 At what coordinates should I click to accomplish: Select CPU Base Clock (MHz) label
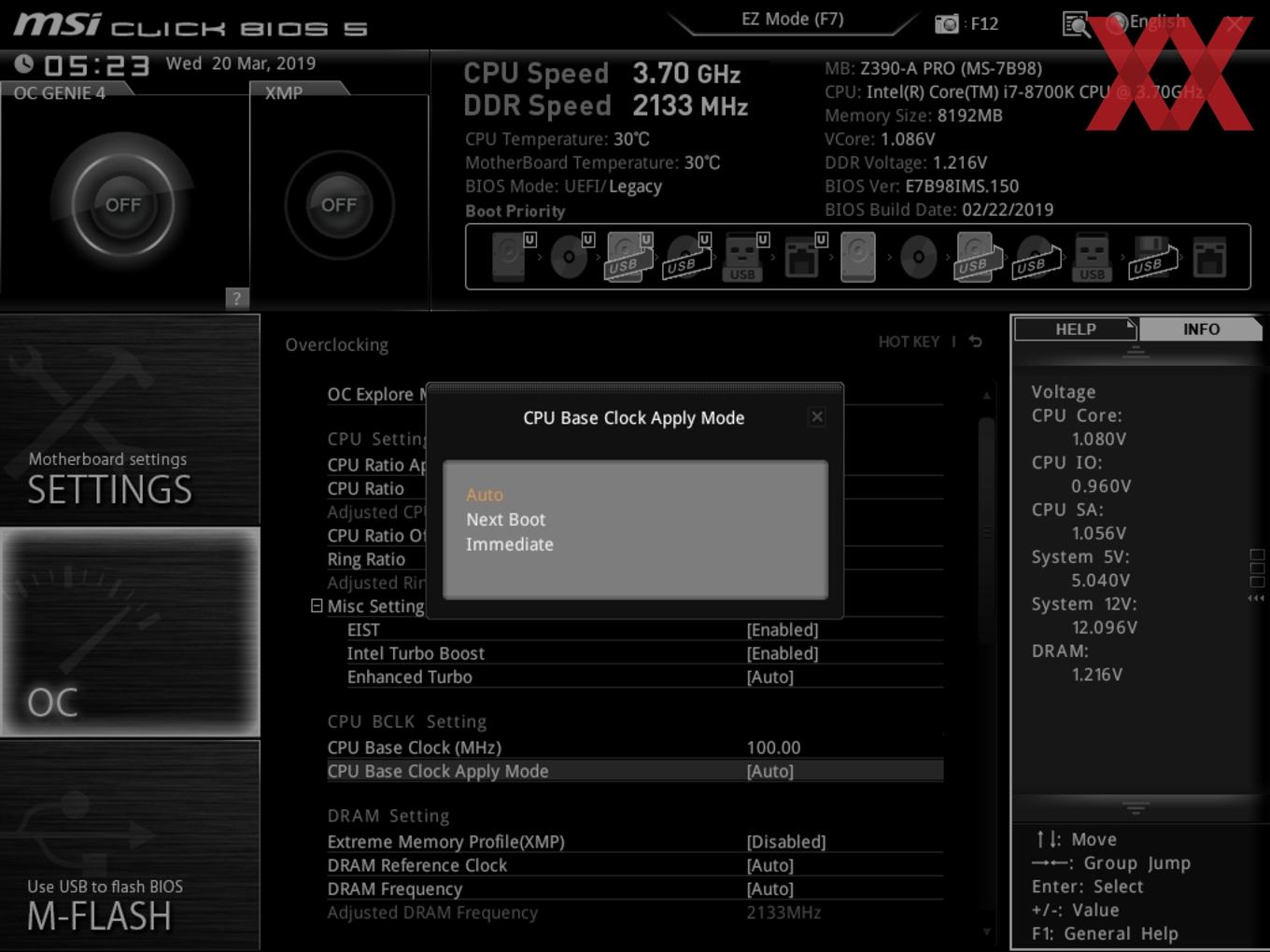point(414,748)
